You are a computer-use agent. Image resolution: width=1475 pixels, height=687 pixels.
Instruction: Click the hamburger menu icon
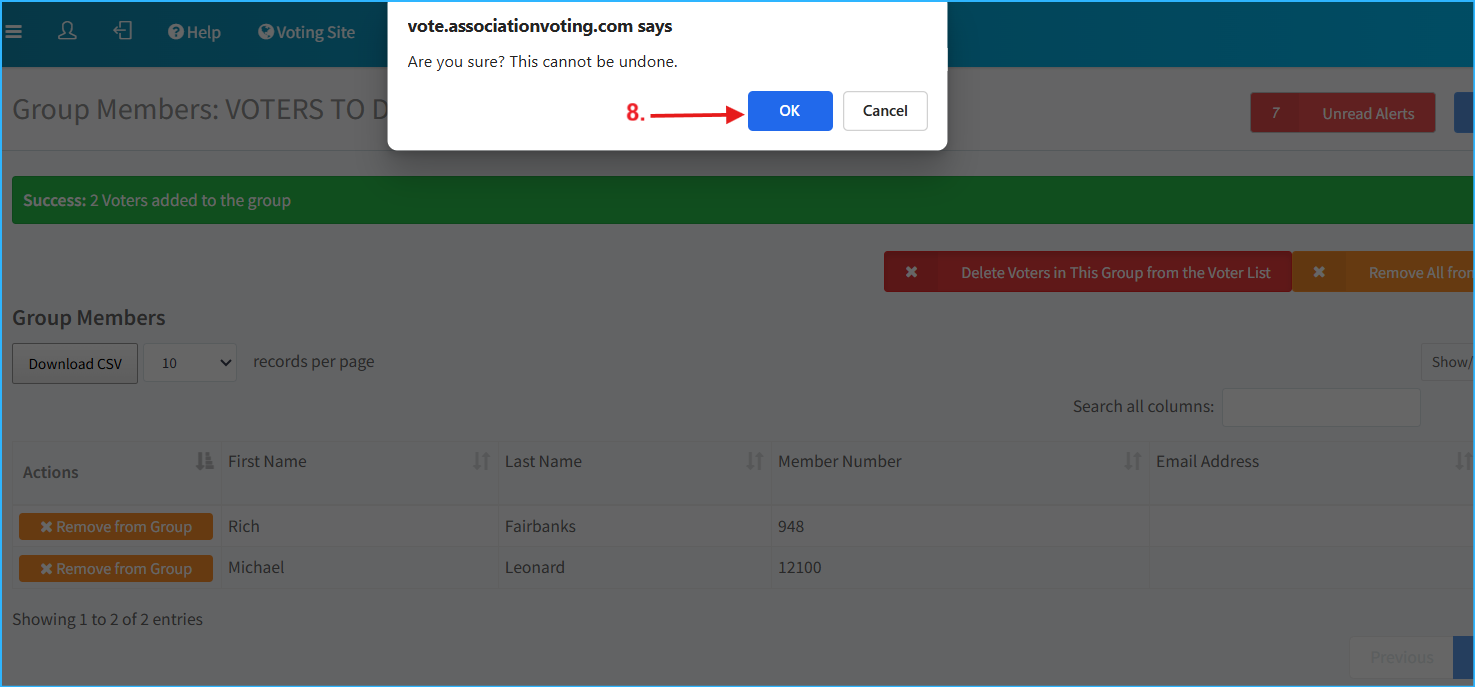(13, 32)
